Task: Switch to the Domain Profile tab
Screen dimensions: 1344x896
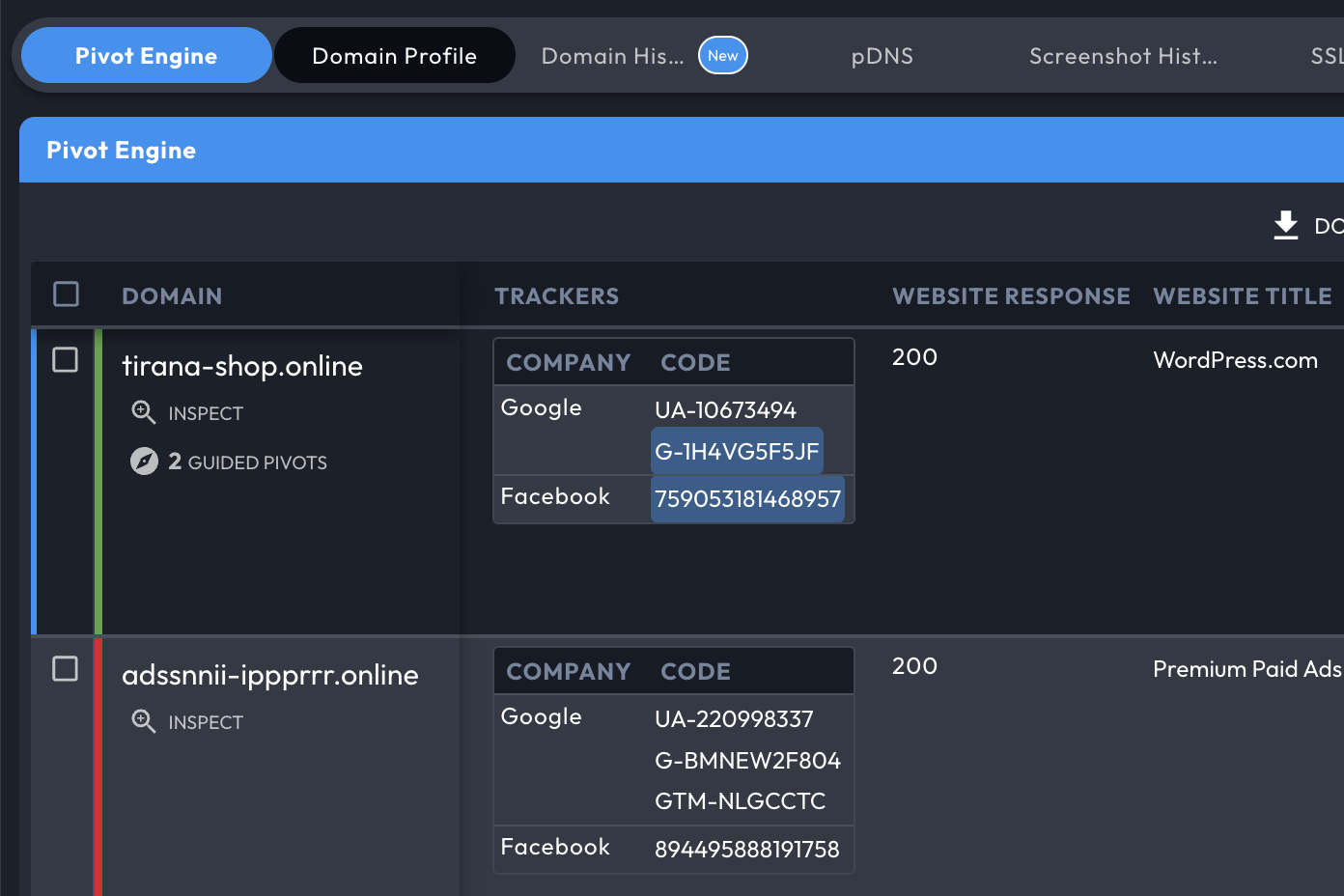Action: (394, 55)
